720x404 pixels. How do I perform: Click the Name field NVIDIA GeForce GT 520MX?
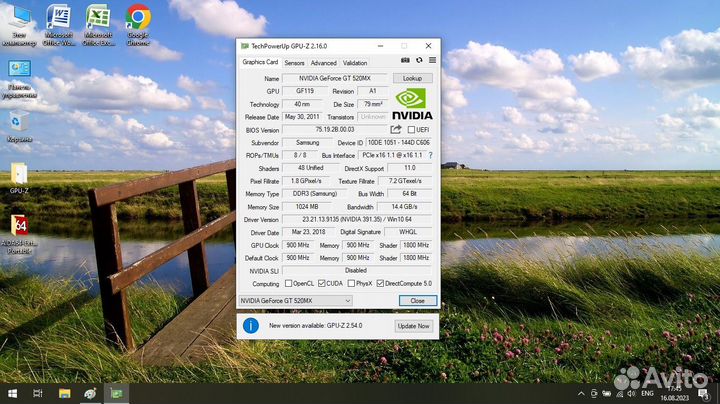(x=335, y=79)
